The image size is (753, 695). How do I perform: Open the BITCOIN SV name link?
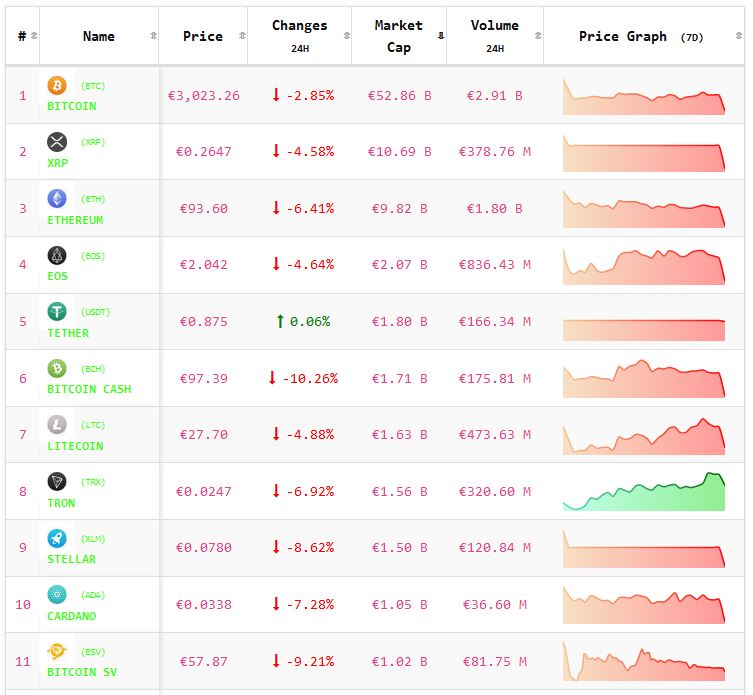coord(82,672)
